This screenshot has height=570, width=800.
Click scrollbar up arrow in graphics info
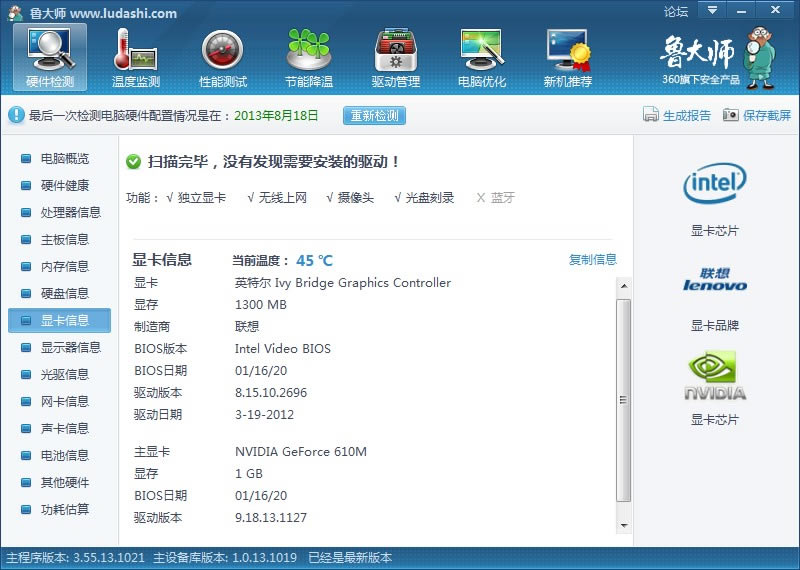point(623,286)
